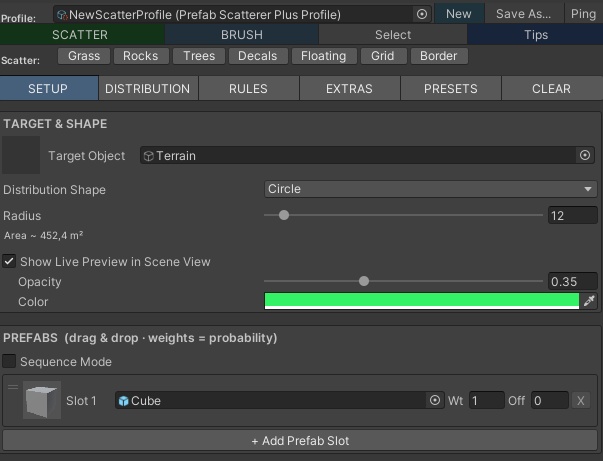Open the Distribution Shape Circle dropdown
Viewport: 603px width, 461px height.
click(430, 189)
